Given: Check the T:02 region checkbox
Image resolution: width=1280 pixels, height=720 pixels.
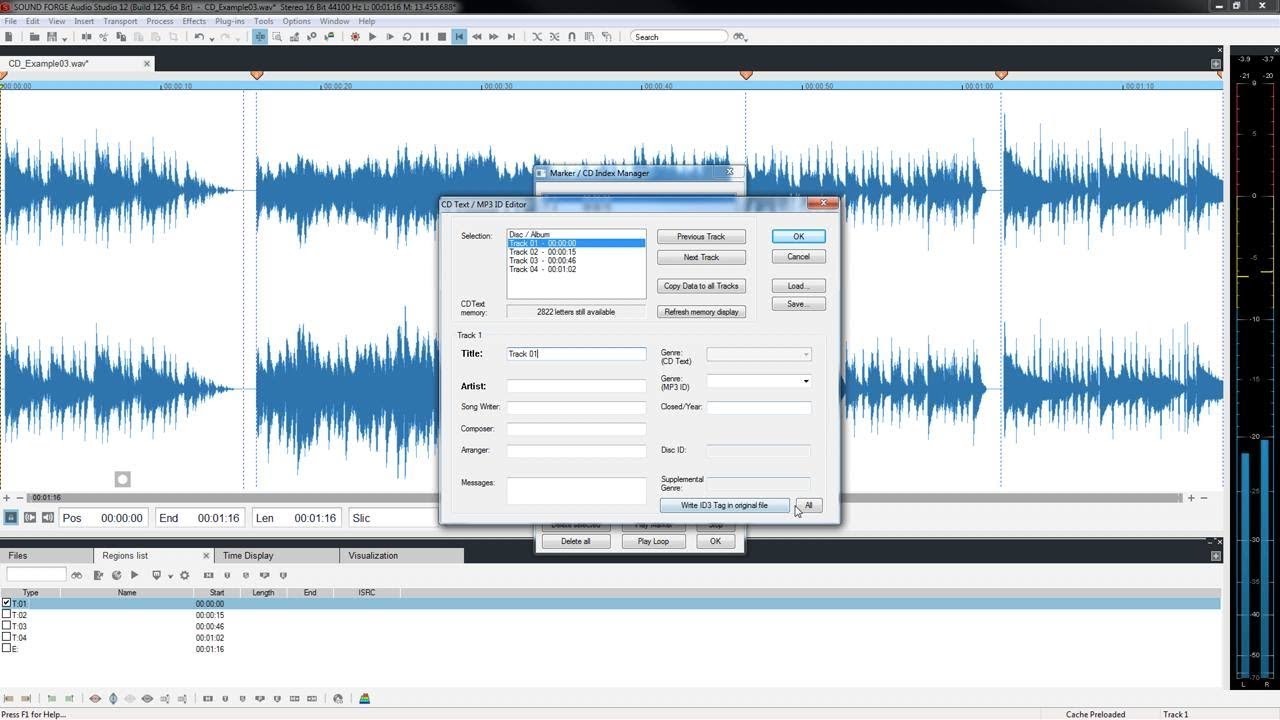Looking at the screenshot, I should (6, 615).
